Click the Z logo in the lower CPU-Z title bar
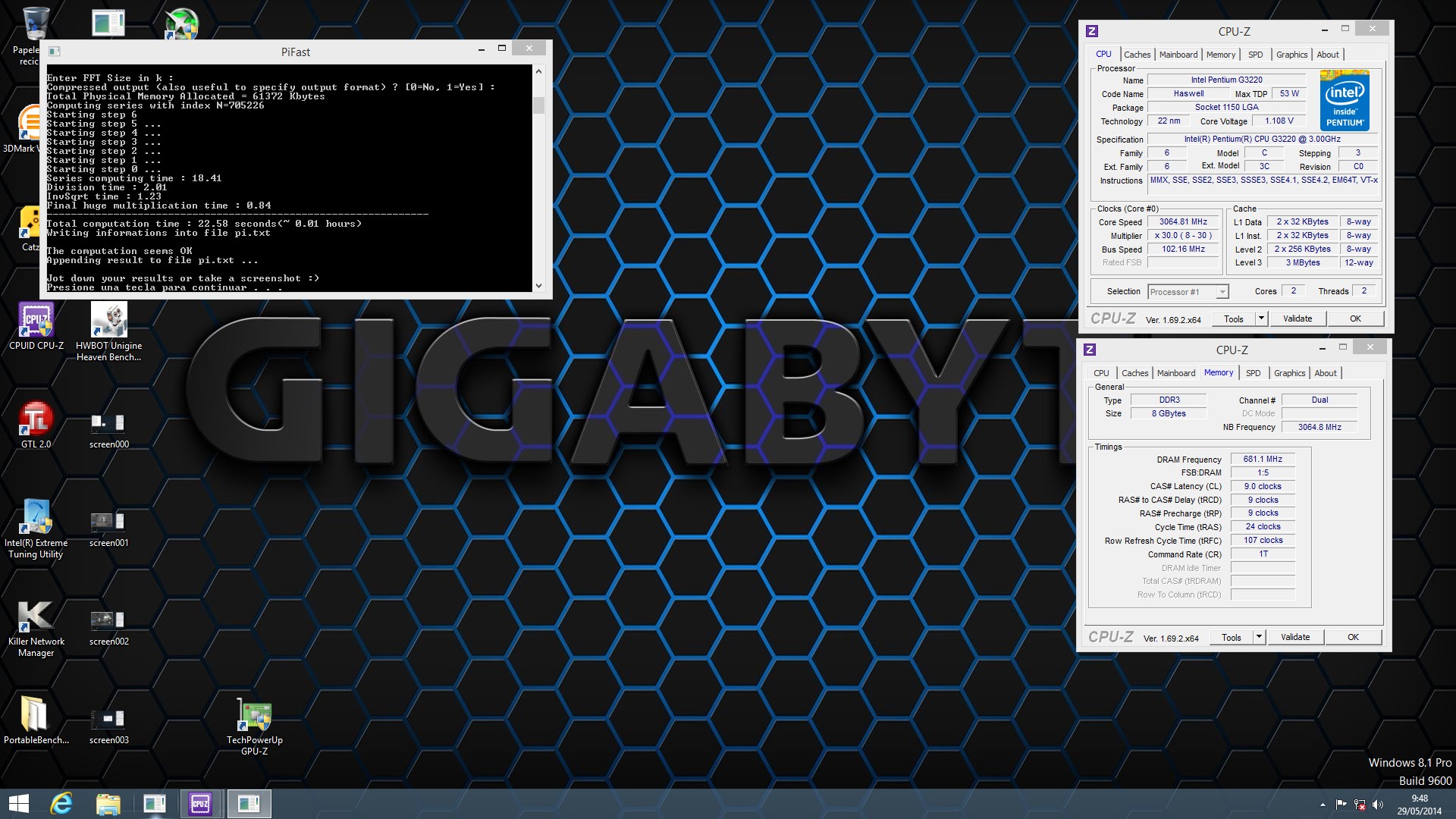Image resolution: width=1456 pixels, height=819 pixels. (1090, 350)
